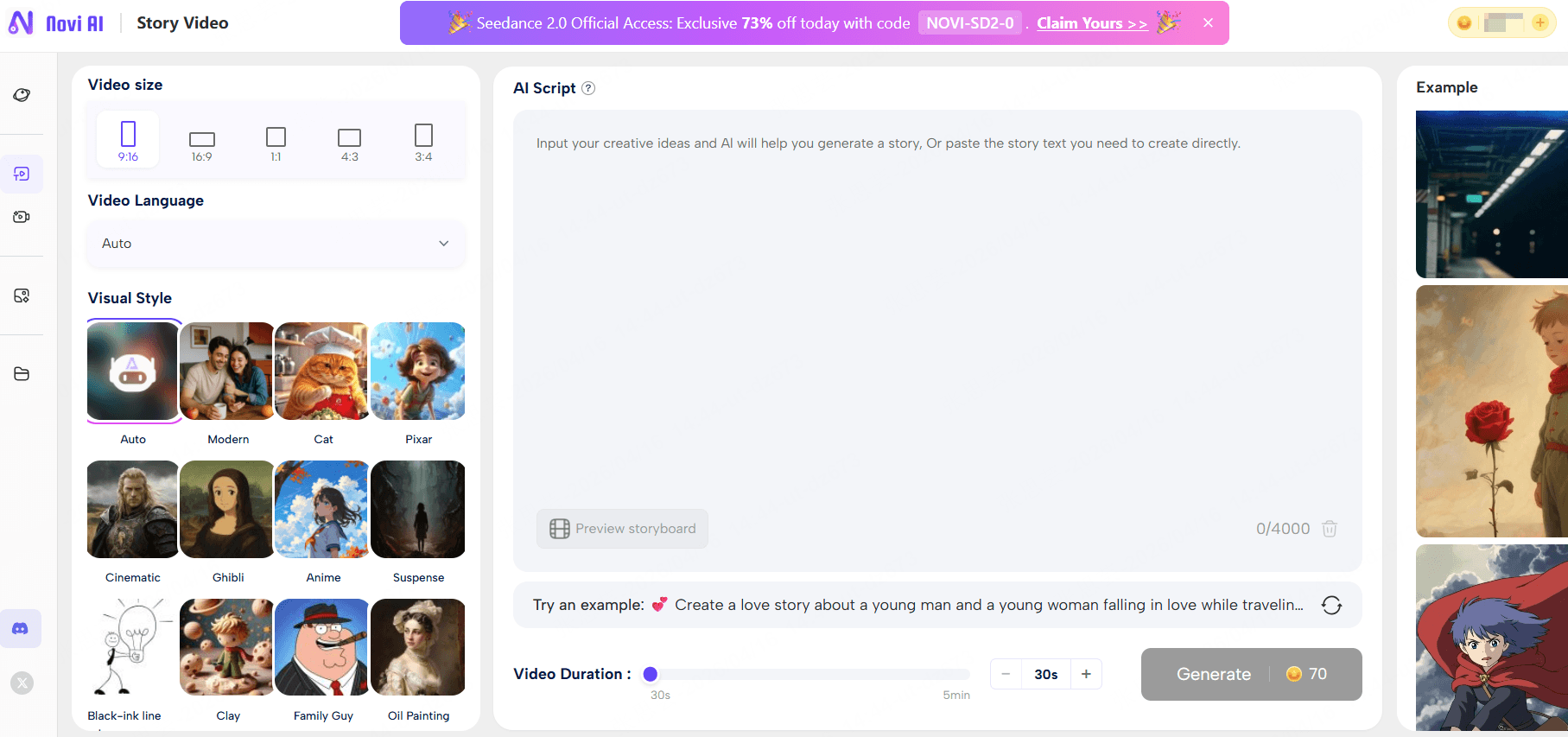This screenshot has height=737, width=1568.
Task: Add credits with the plus coin icon
Action: coord(1539,23)
